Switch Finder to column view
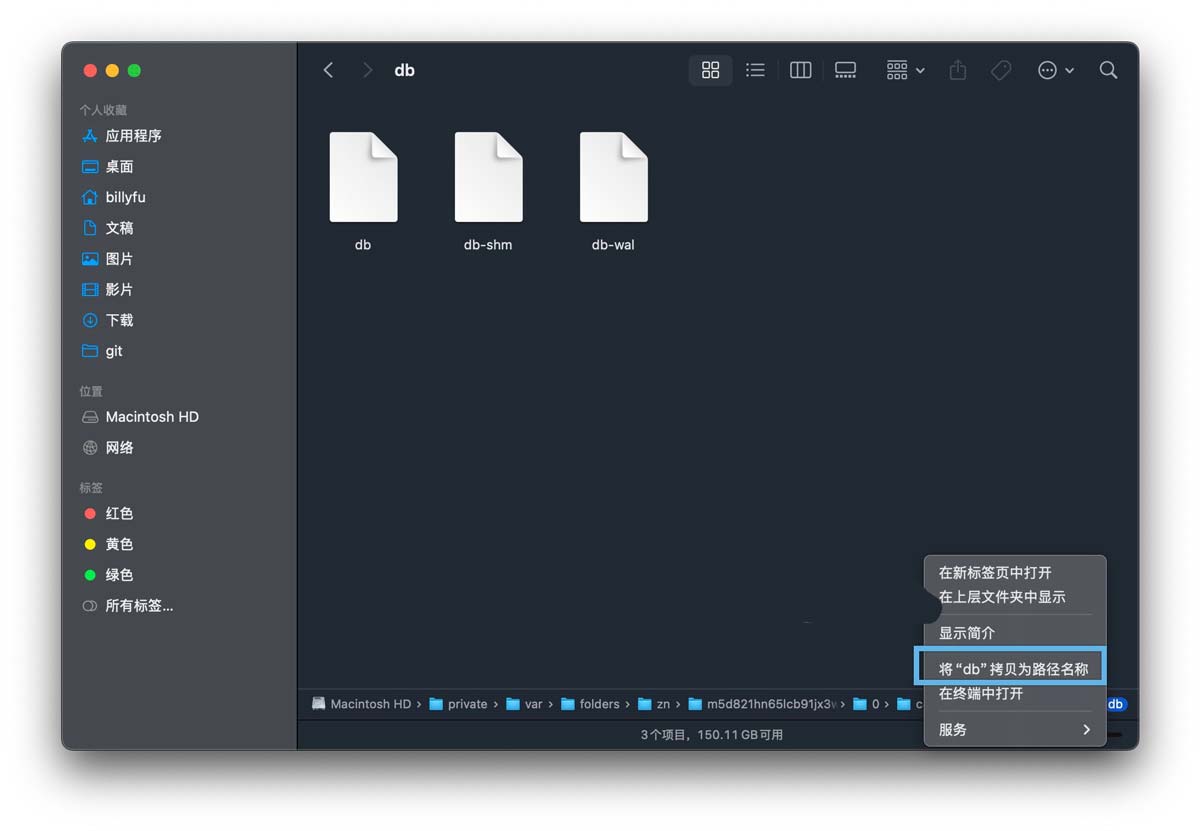The width and height of the screenshot is (1200, 831). pyautogui.click(x=800, y=70)
